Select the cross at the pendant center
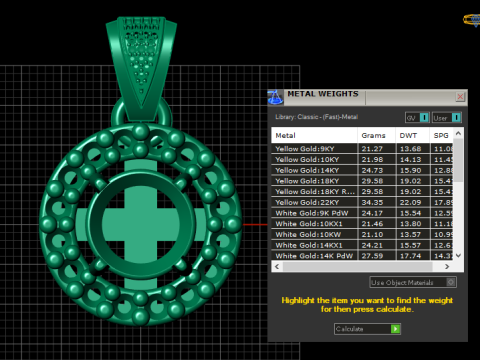Image resolution: width=480 pixels, height=360 pixels. click(x=141, y=223)
